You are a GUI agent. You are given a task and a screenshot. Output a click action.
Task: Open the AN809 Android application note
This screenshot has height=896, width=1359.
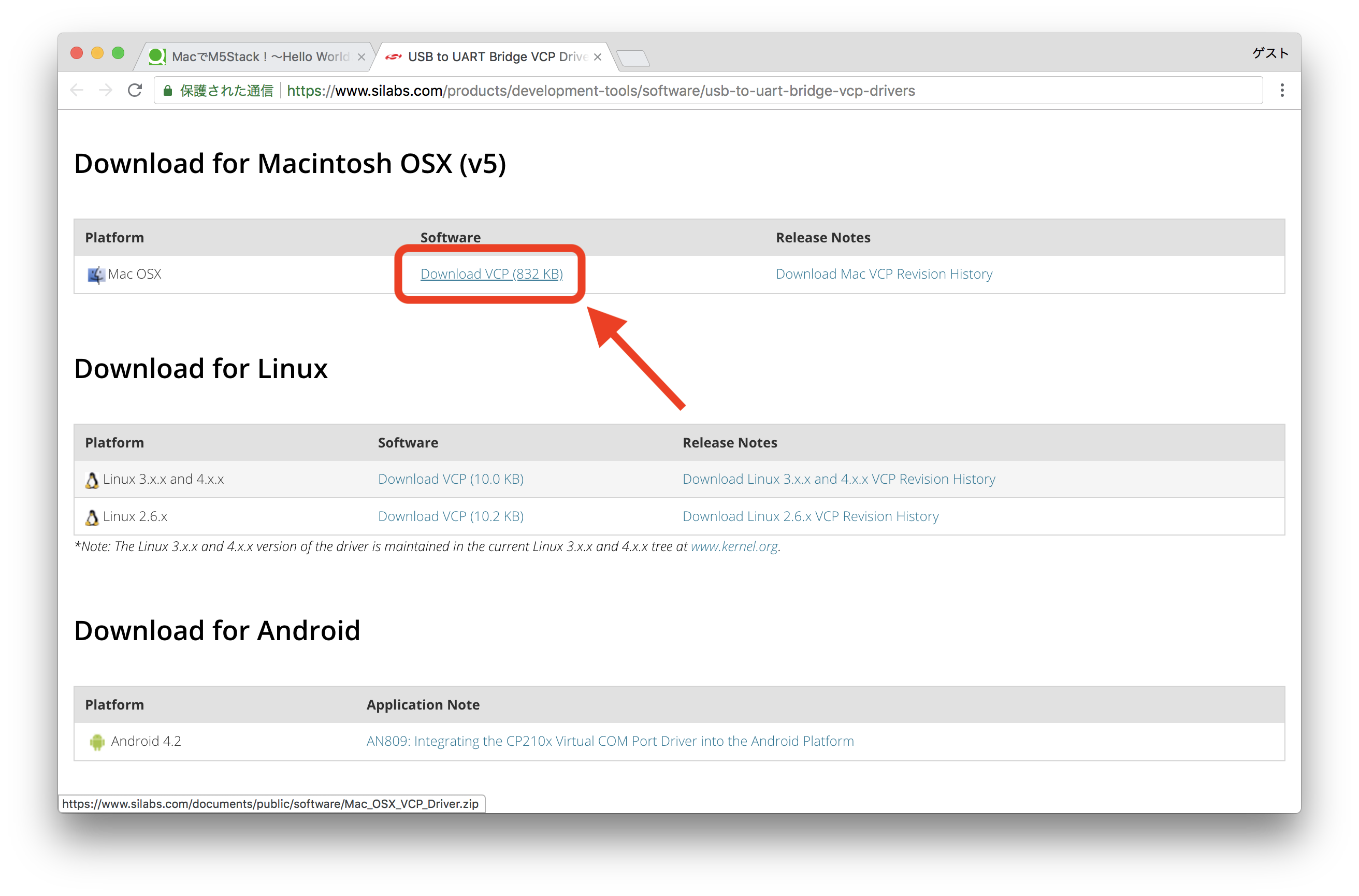610,741
